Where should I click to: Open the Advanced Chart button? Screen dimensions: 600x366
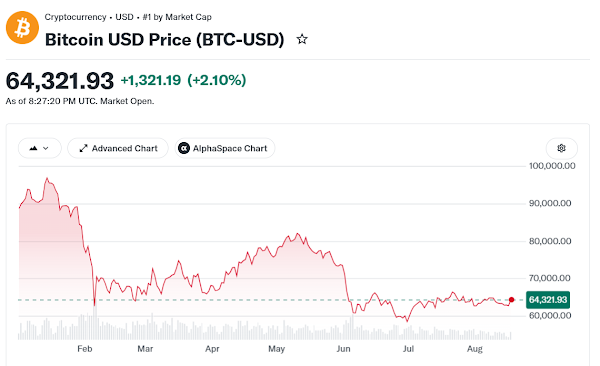[118, 148]
